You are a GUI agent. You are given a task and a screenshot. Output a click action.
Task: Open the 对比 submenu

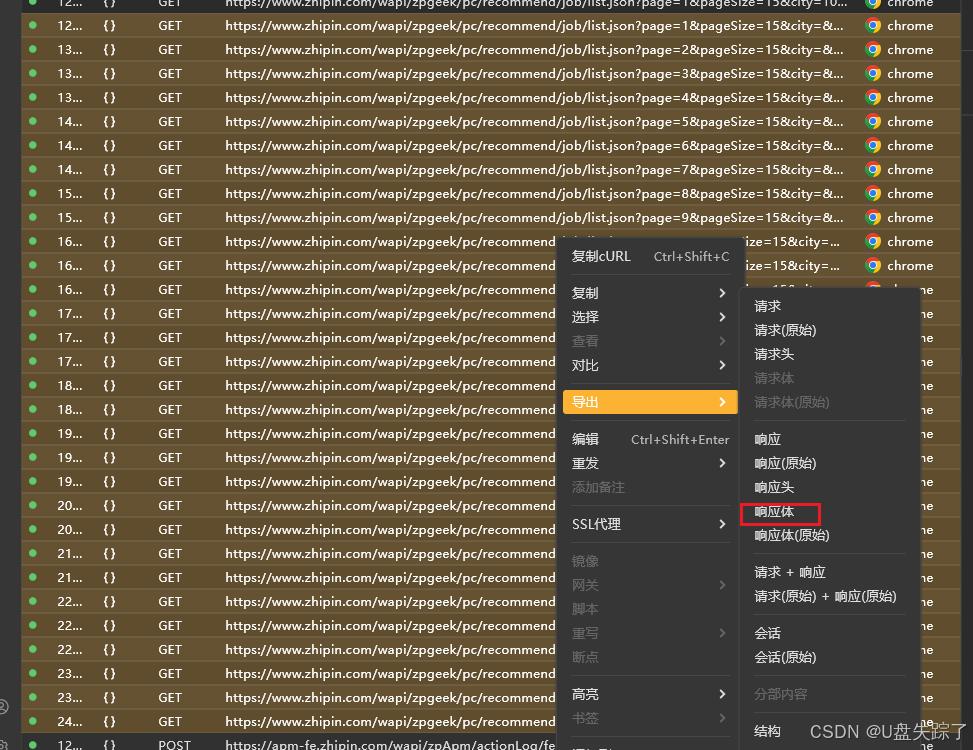pos(650,365)
